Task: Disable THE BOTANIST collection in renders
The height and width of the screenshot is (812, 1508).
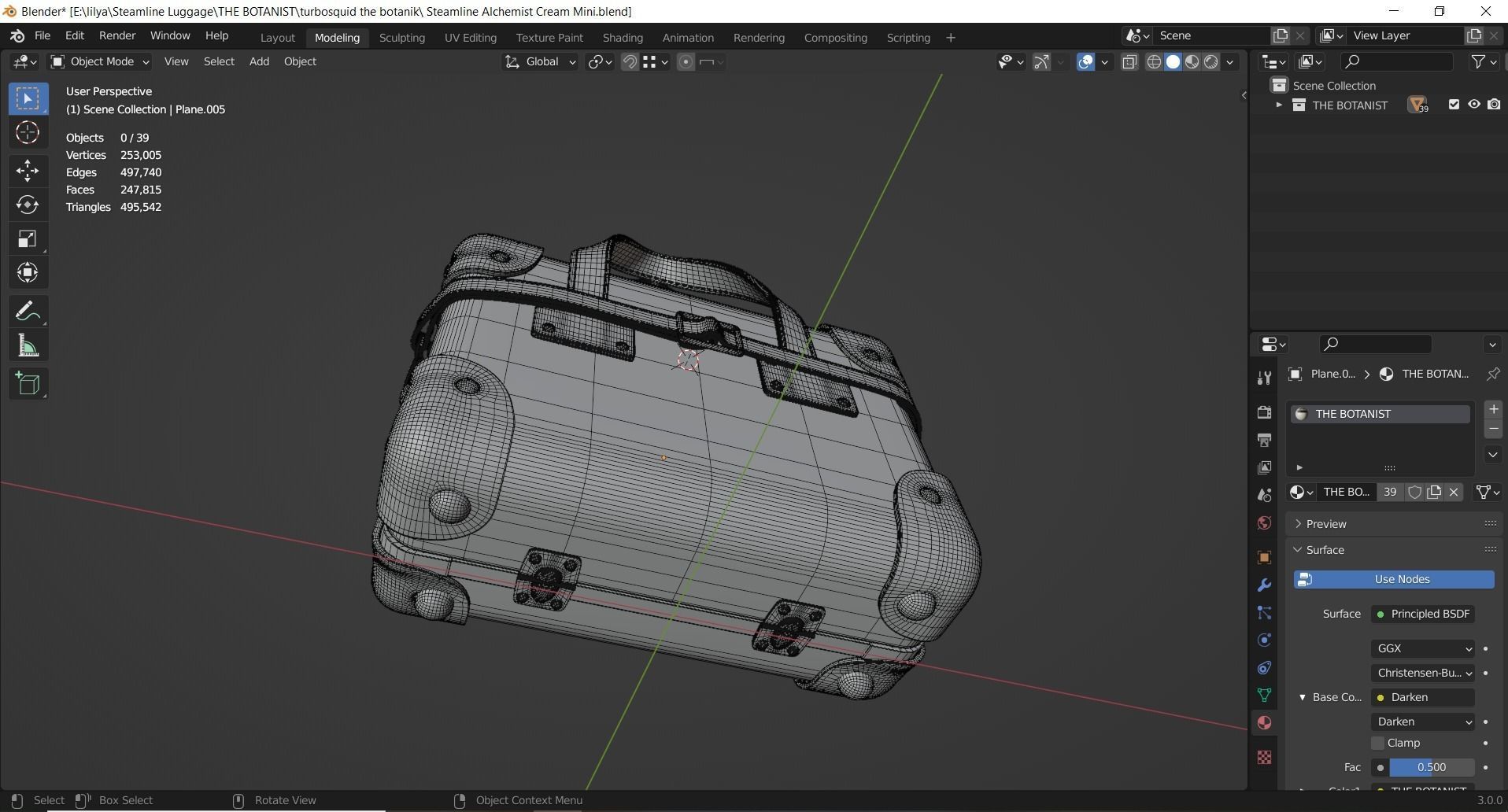Action: click(x=1493, y=105)
